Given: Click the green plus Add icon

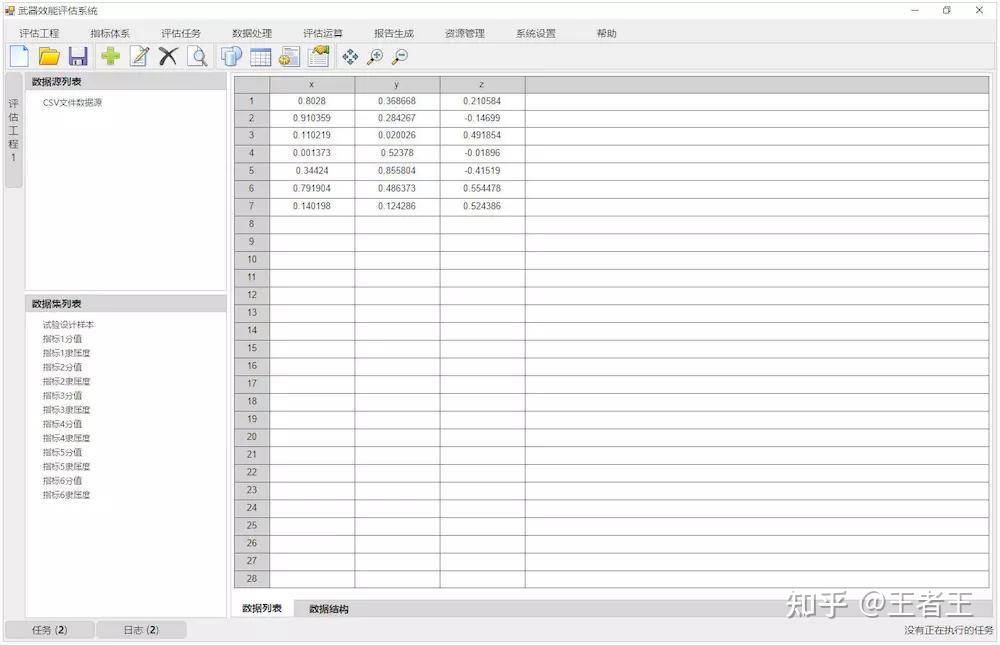Looking at the screenshot, I should tap(110, 57).
